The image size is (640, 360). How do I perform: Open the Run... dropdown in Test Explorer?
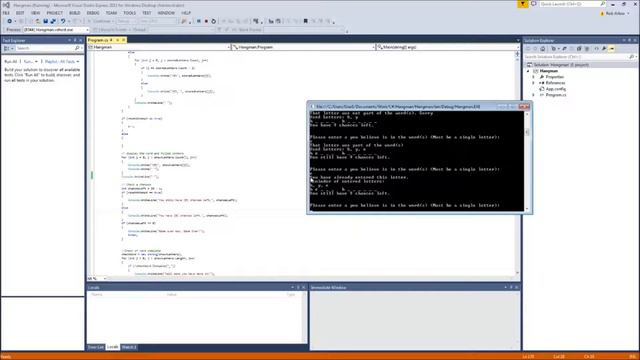pyautogui.click(x=30, y=62)
